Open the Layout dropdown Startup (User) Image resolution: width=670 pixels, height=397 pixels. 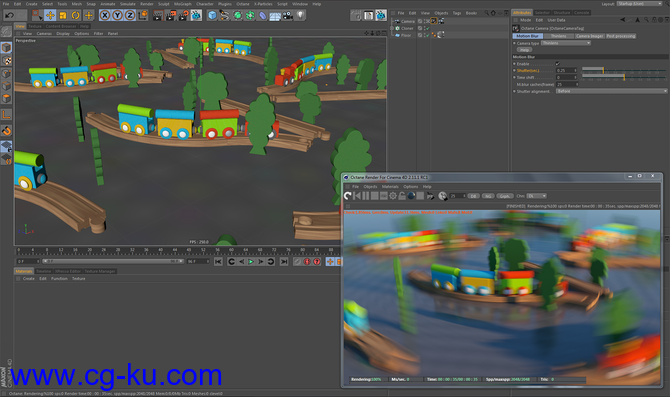[x=639, y=3]
